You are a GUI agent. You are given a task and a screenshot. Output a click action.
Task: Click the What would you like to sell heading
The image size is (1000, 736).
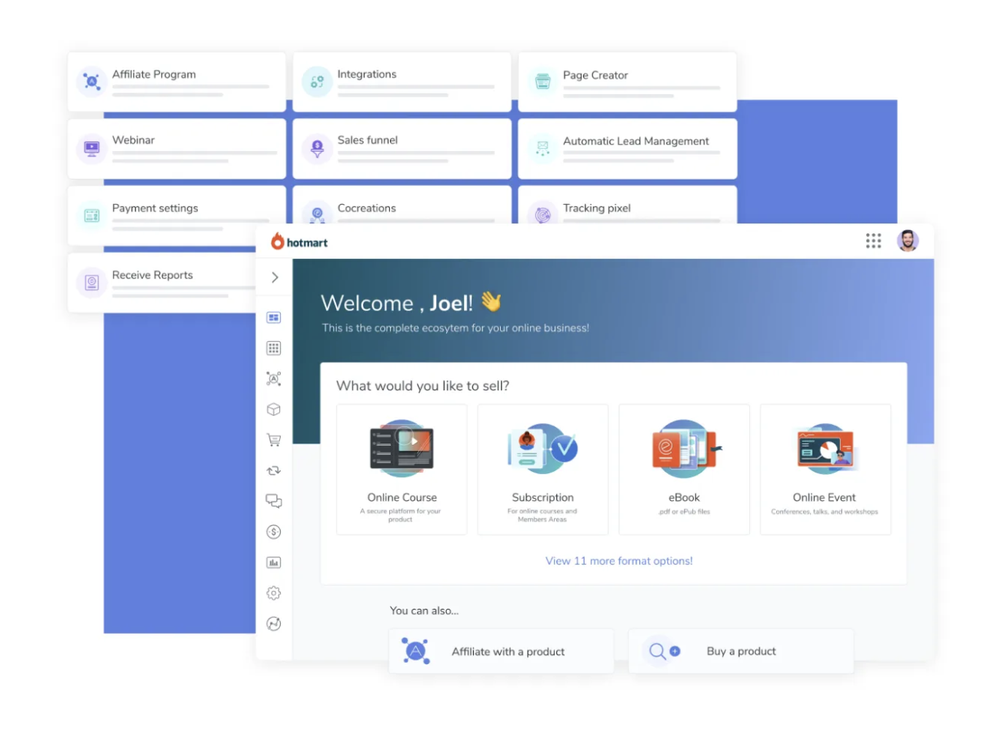pyautogui.click(x=423, y=386)
